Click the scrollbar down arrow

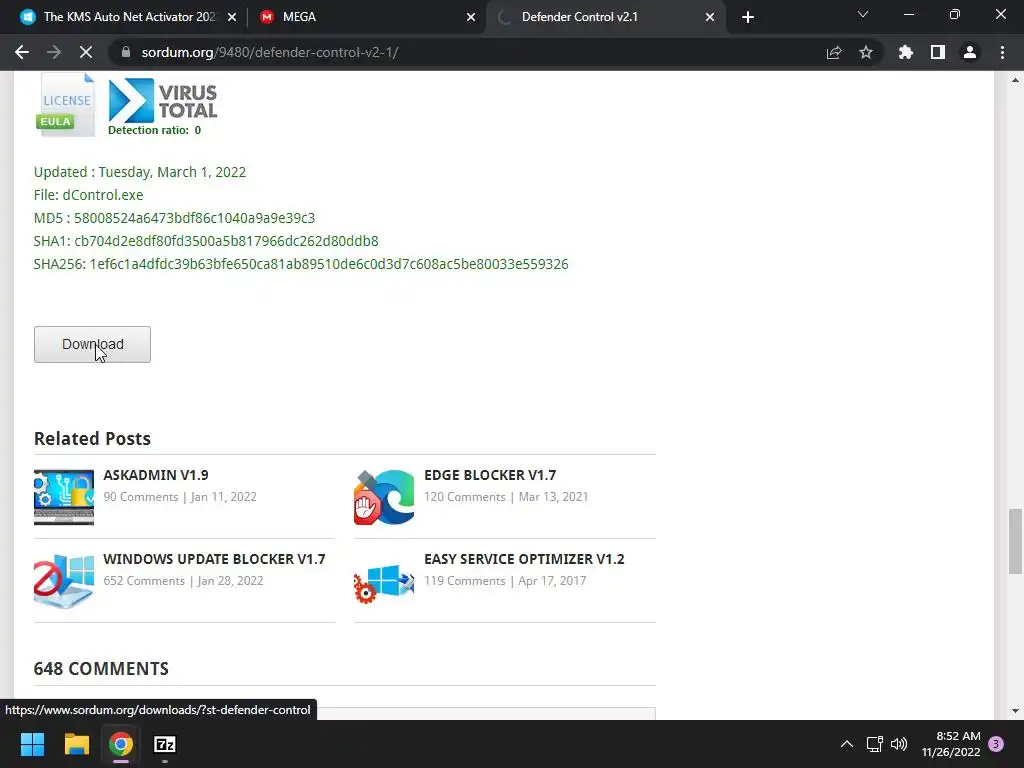click(x=1015, y=711)
